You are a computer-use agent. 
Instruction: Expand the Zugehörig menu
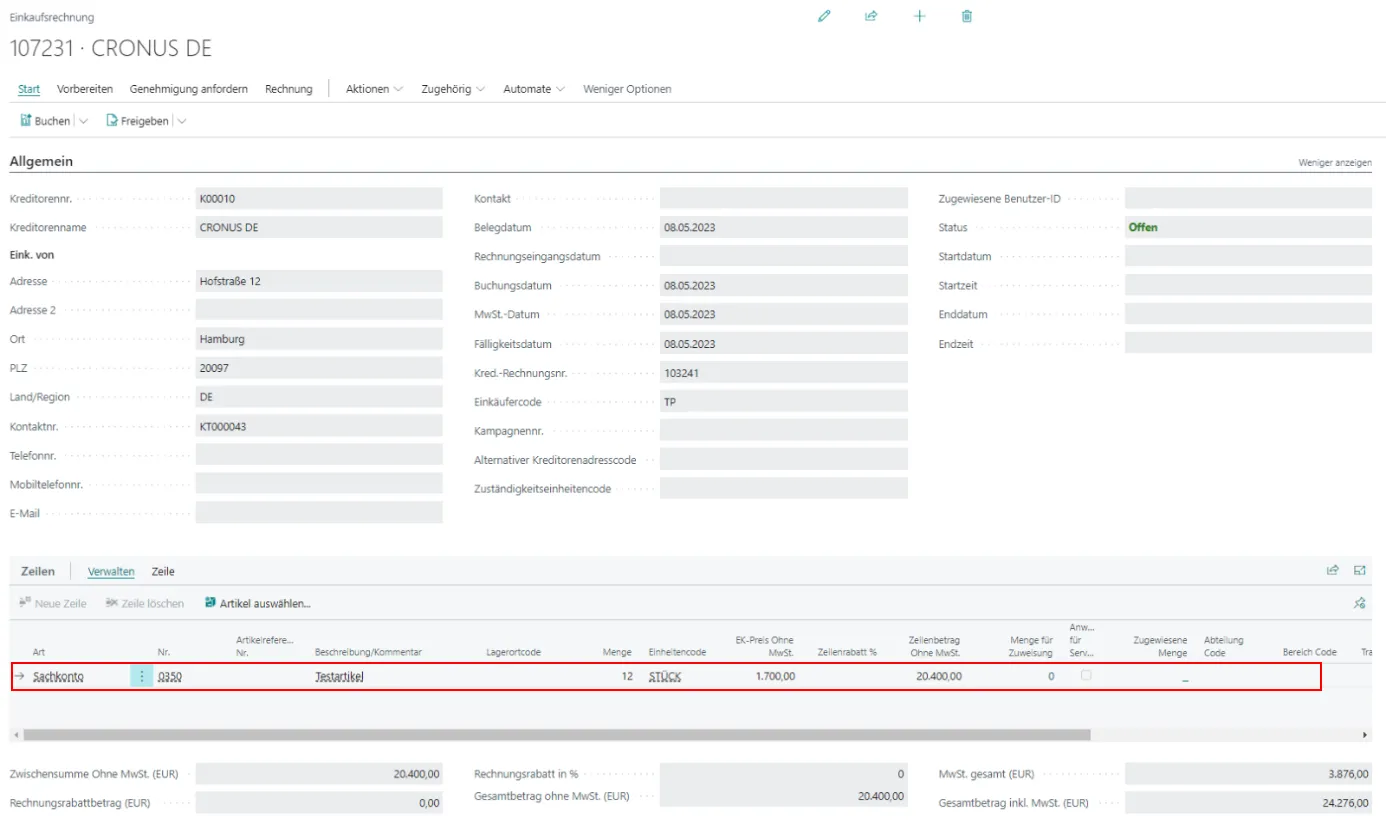coord(453,89)
